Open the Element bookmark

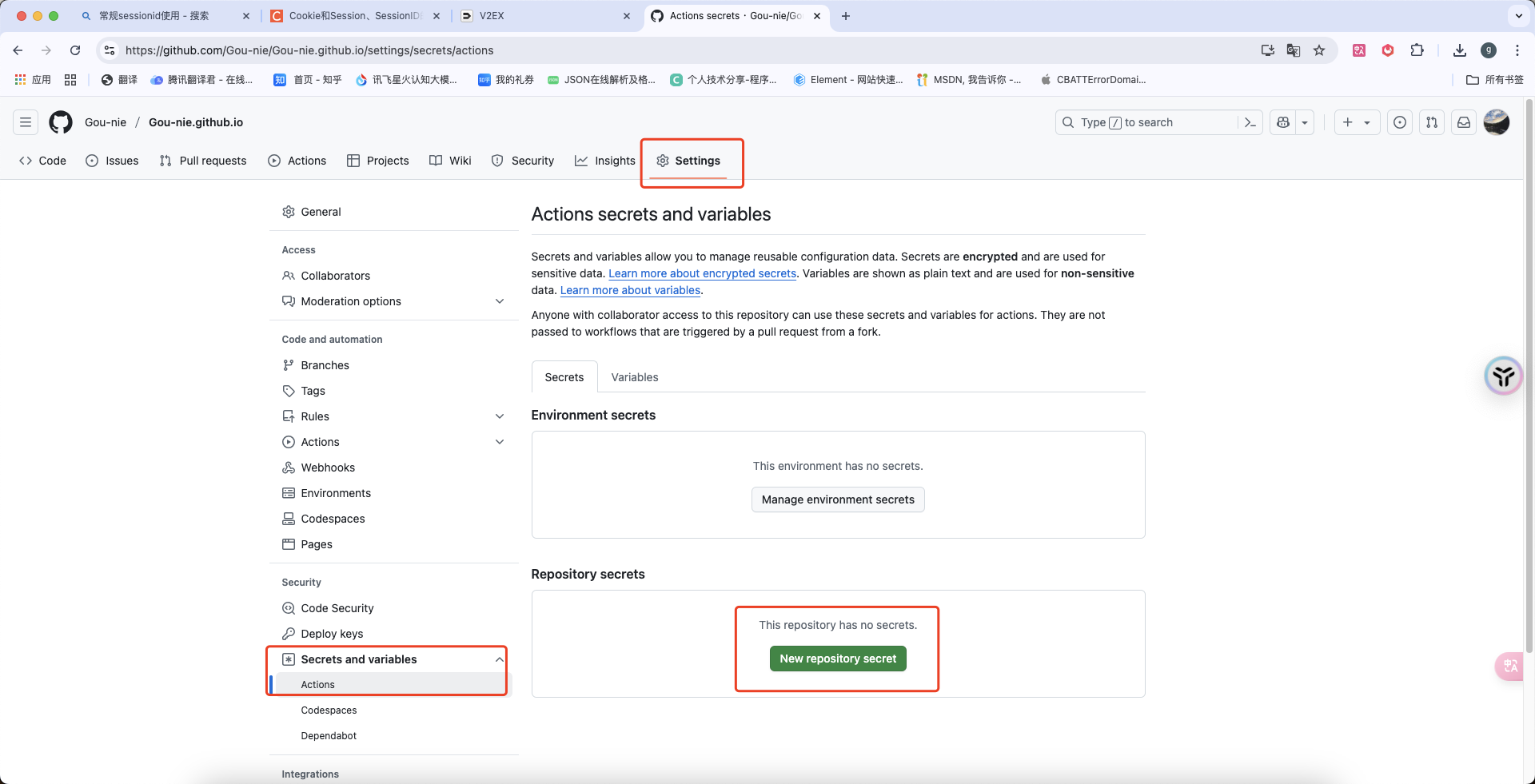(848, 80)
